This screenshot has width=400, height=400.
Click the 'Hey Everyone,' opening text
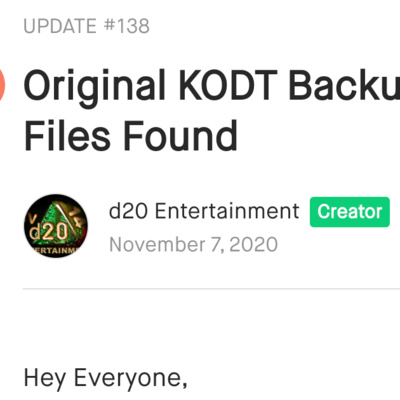point(105,379)
